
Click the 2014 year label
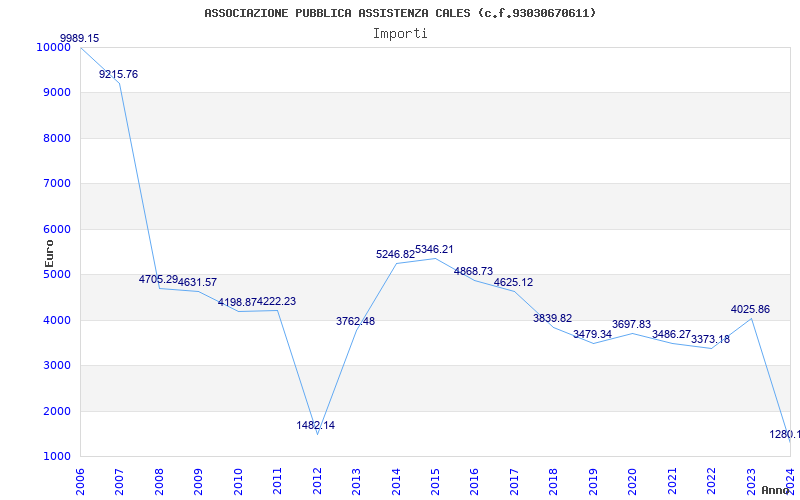click(396, 481)
